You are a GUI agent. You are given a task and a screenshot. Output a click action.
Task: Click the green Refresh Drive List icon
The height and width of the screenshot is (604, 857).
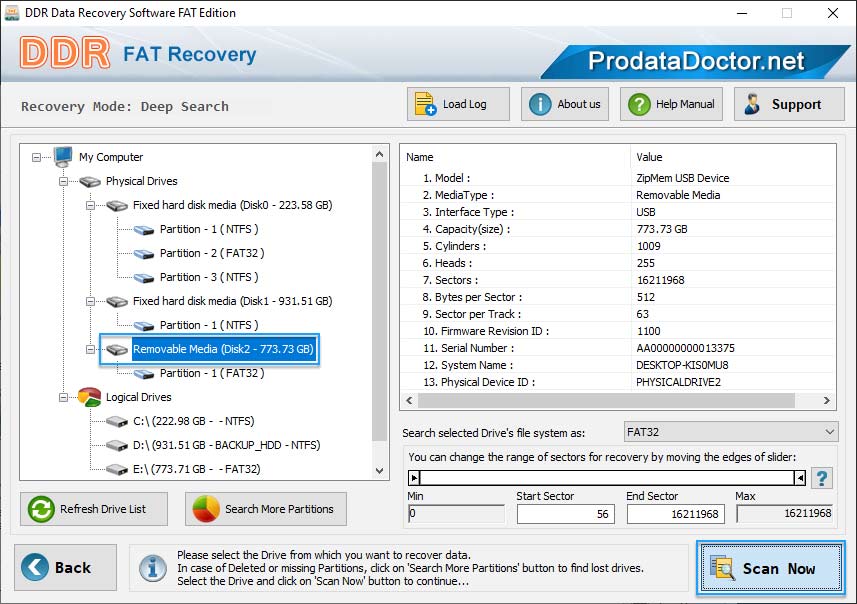[x=41, y=509]
